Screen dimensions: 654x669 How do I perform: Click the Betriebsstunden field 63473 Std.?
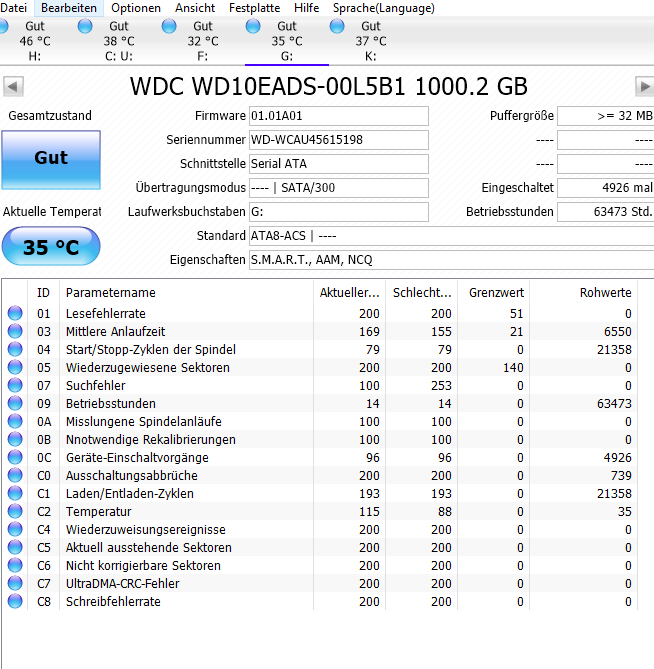pos(606,212)
